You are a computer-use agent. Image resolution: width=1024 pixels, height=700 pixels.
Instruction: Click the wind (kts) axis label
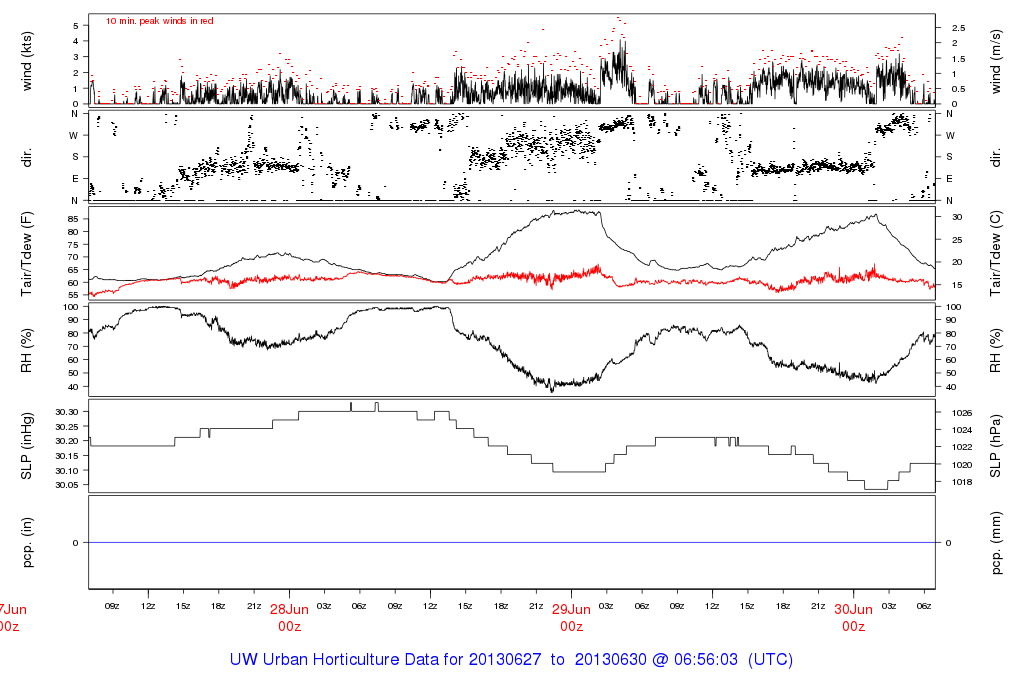pos(27,59)
